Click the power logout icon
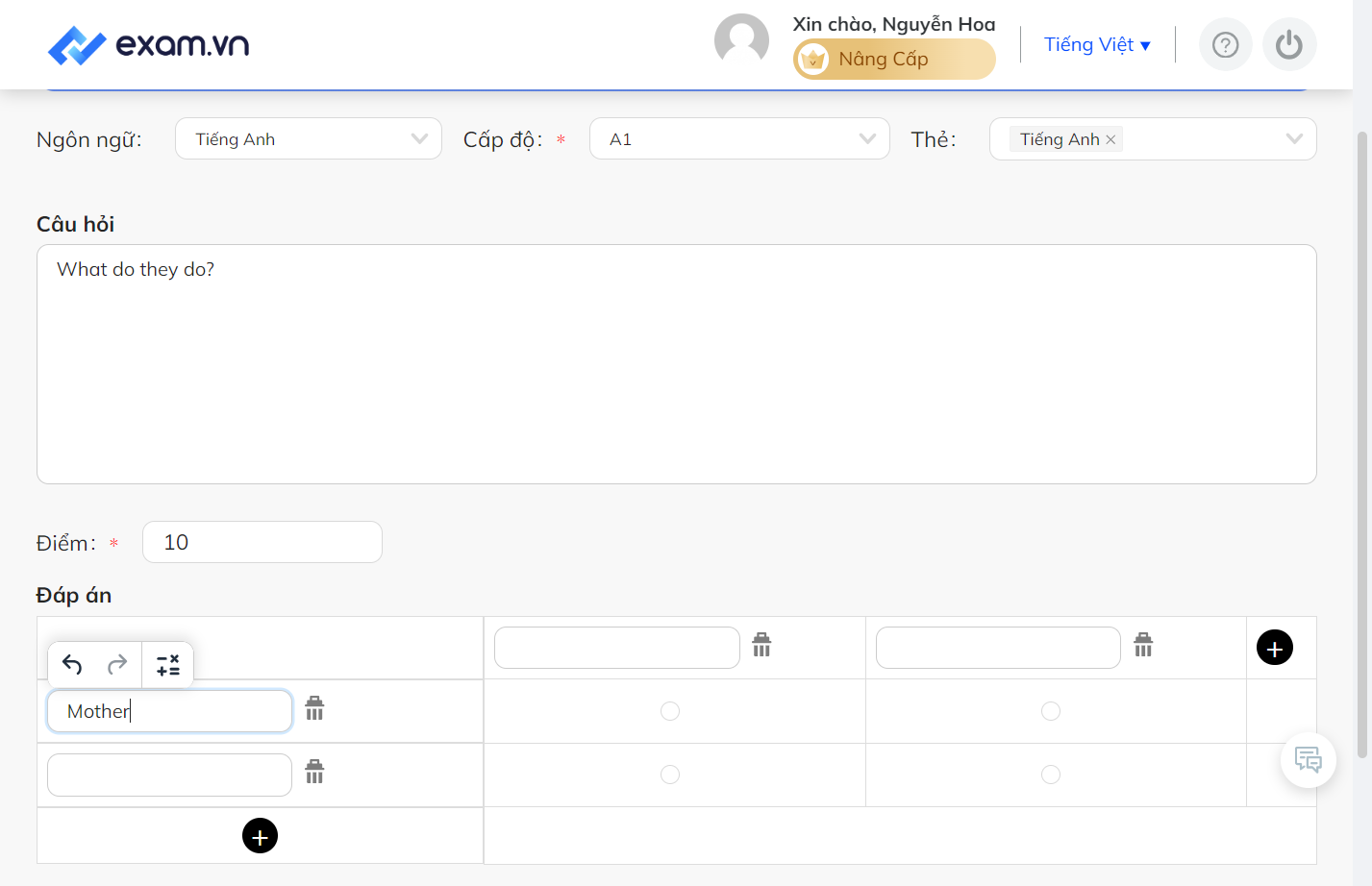This screenshot has width=1372, height=886. pos(1288,44)
